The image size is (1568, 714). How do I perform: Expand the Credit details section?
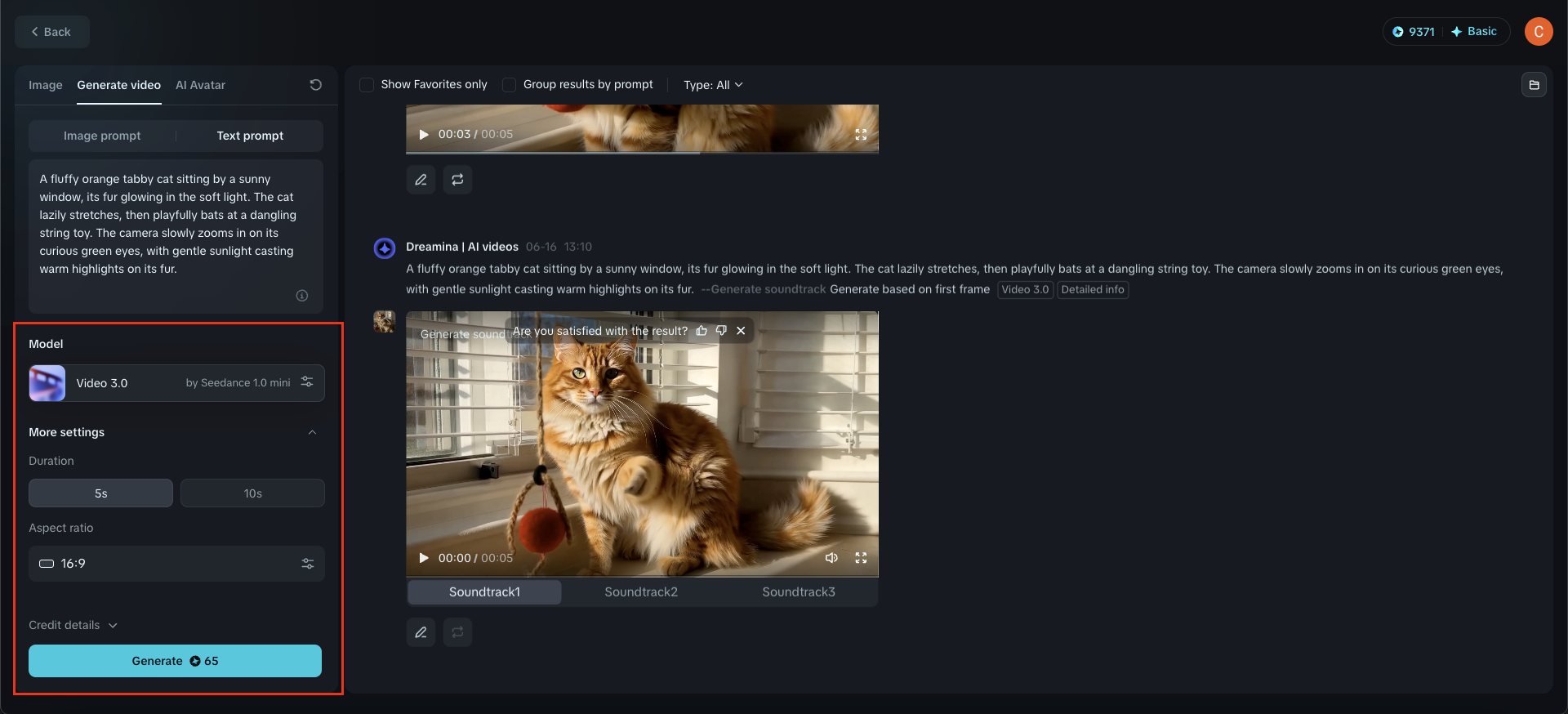tap(73, 625)
